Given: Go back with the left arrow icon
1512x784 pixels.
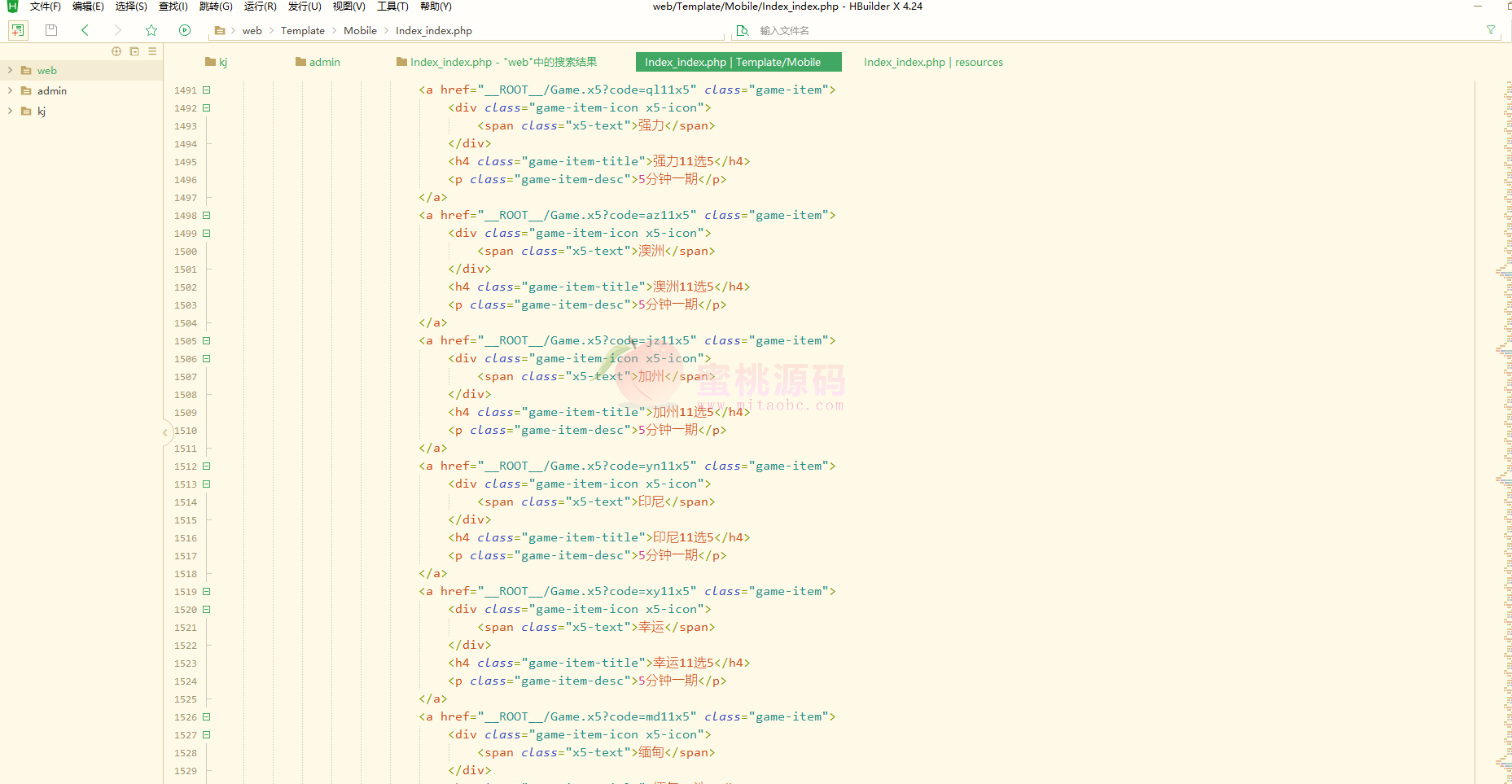Looking at the screenshot, I should point(85,30).
